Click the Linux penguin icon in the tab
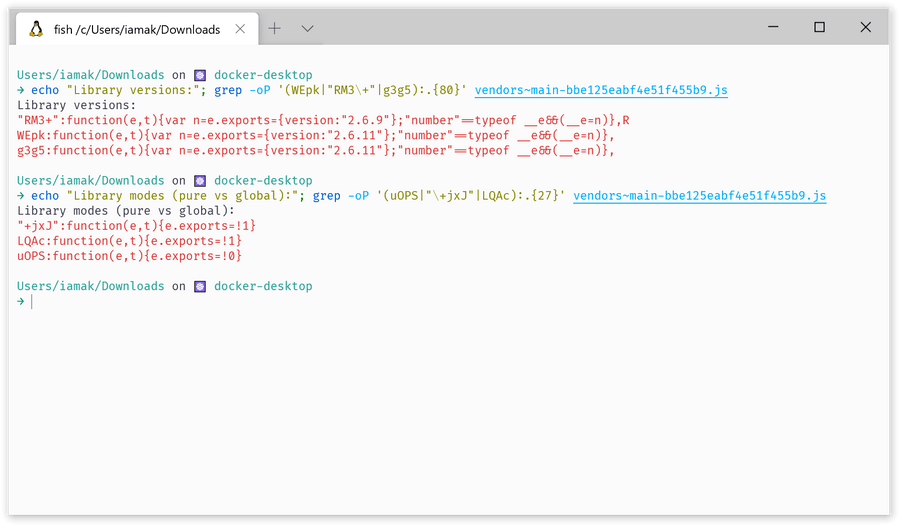 tap(36, 29)
